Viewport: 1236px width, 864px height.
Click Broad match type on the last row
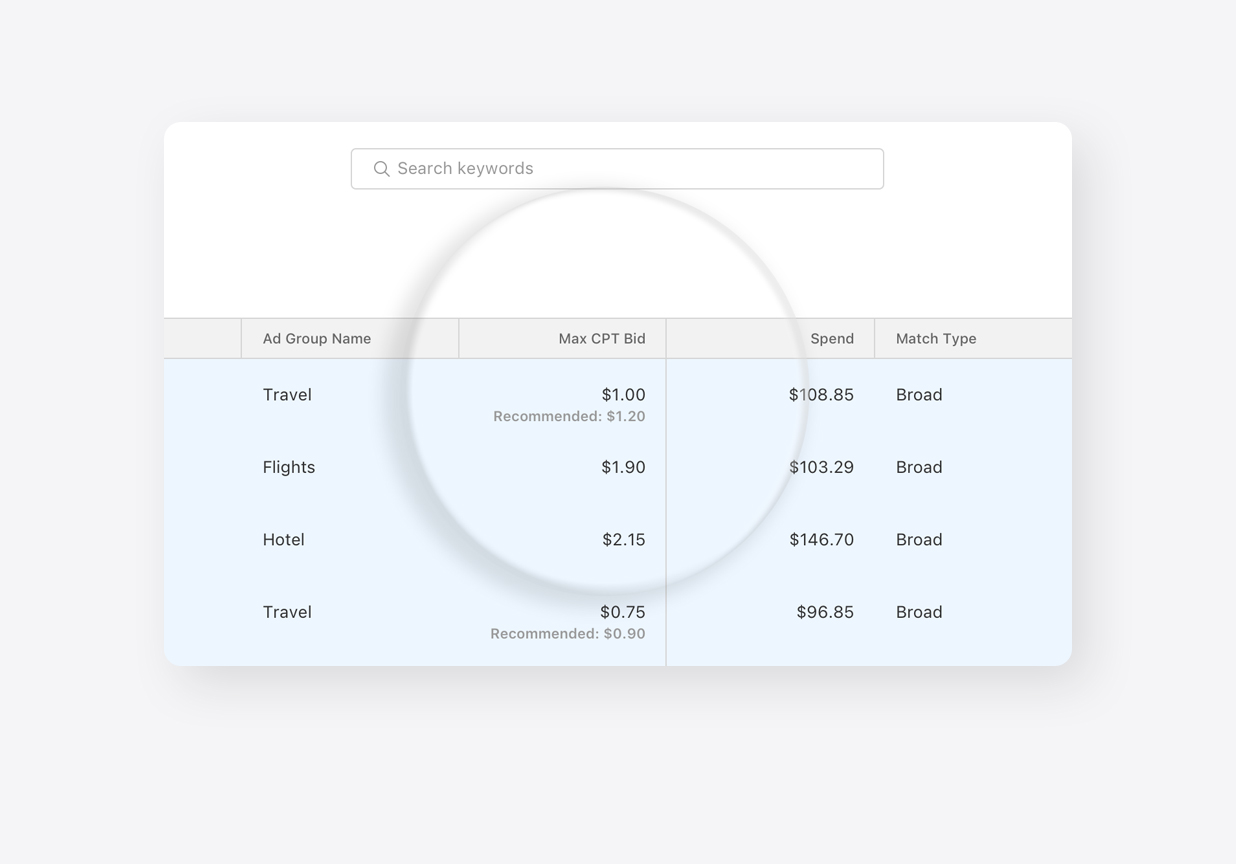(918, 612)
